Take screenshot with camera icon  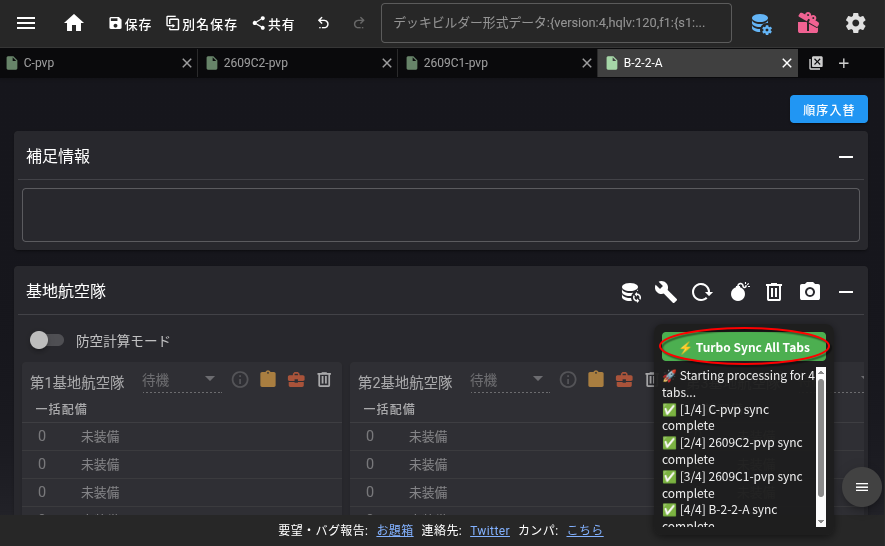[810, 292]
